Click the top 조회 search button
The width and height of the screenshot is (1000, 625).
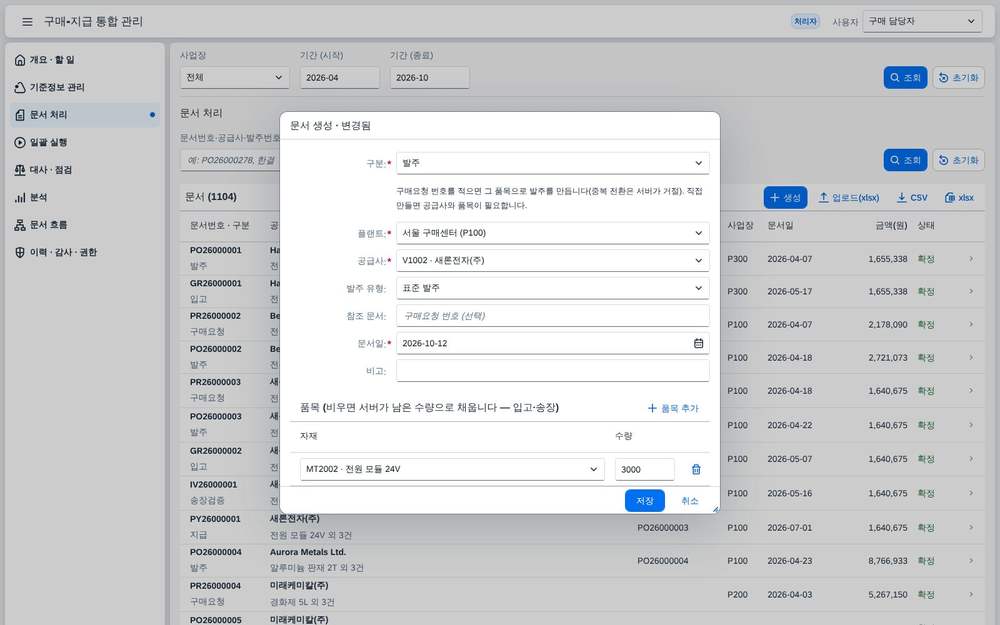coord(905,77)
